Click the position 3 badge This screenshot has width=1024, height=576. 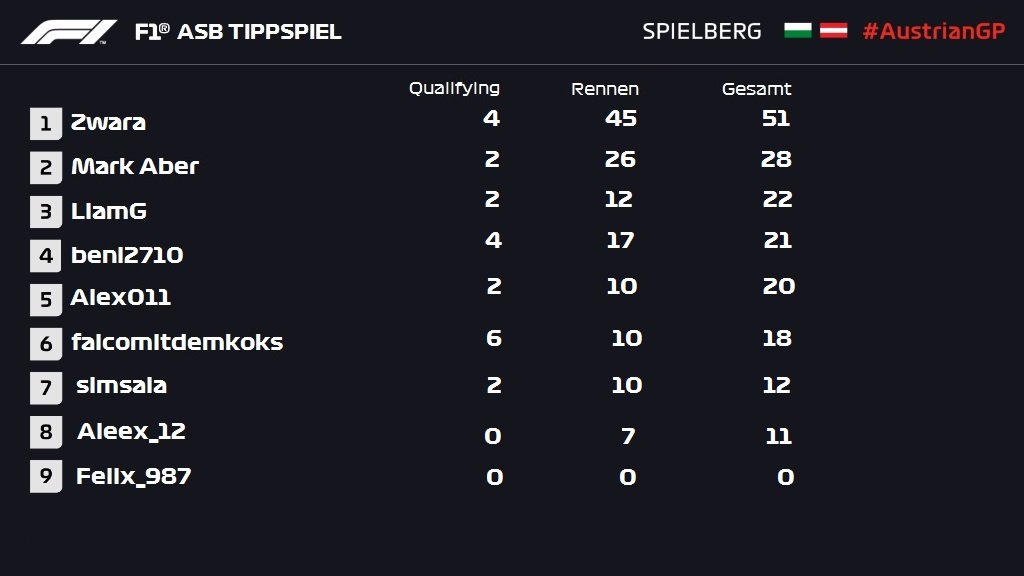pos(46,212)
